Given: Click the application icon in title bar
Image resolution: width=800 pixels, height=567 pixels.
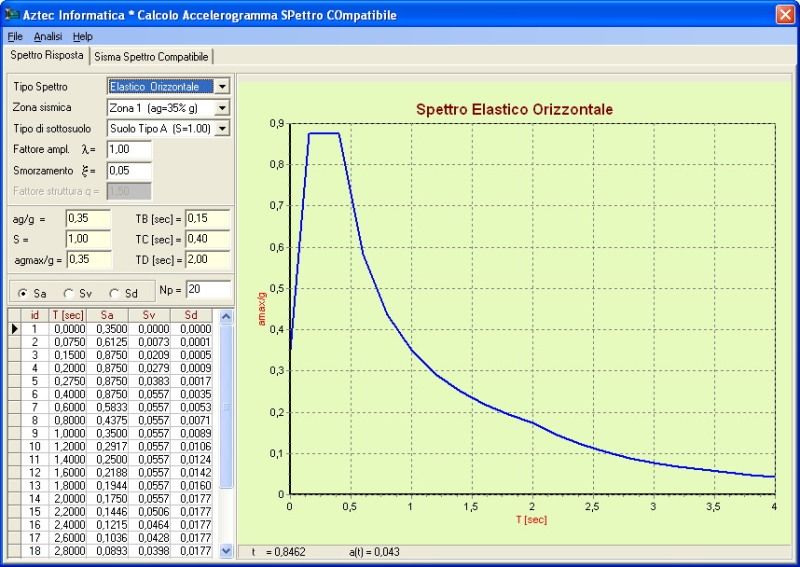Looking at the screenshot, I should point(11,14).
